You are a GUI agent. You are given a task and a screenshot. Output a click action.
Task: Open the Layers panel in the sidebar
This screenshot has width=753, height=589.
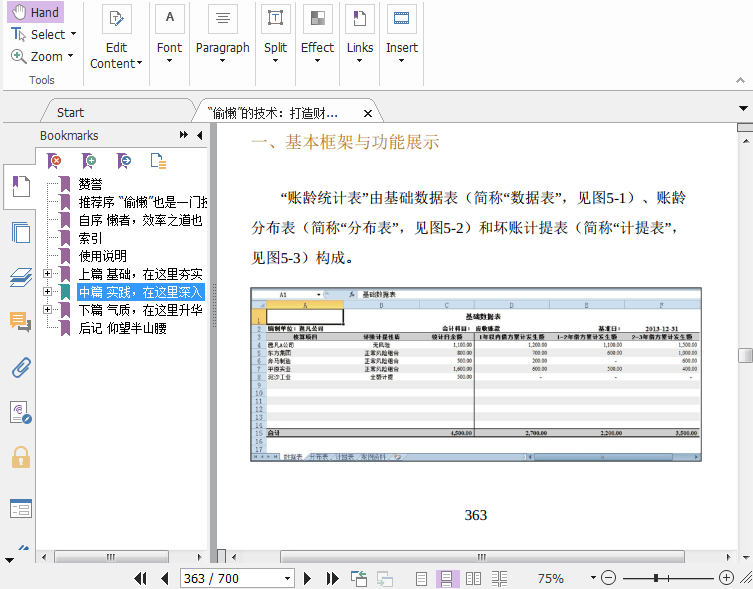click(x=20, y=277)
